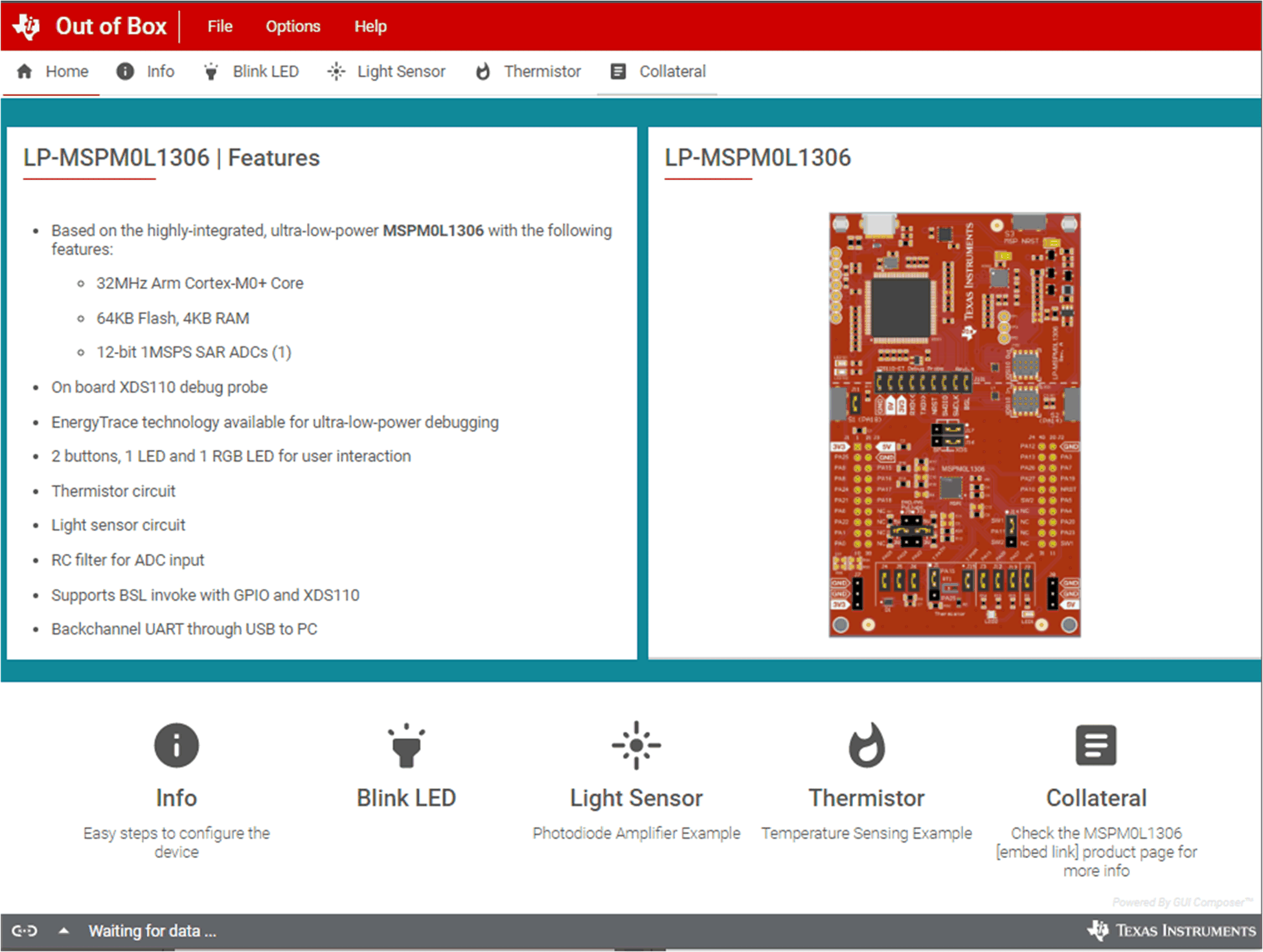This screenshot has height=952, width=1263.
Task: Click the large Light Sensor sun icon
Action: (x=637, y=745)
